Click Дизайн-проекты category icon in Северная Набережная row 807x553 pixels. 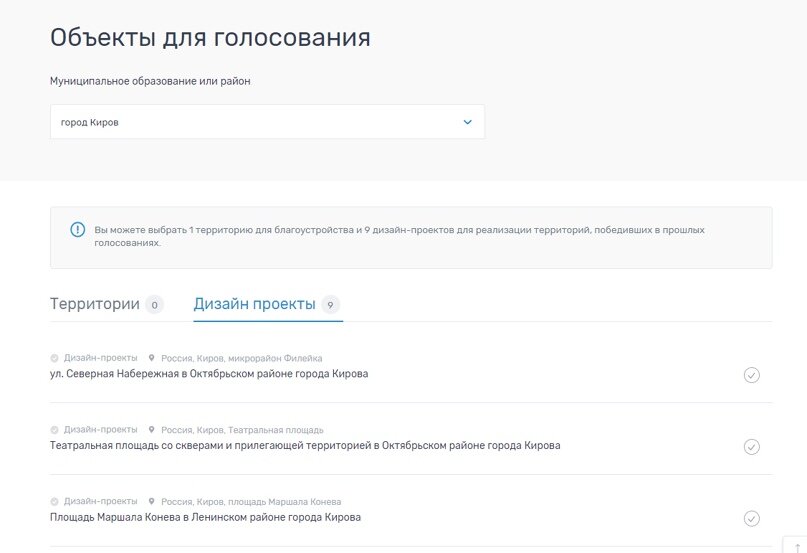(x=54, y=358)
